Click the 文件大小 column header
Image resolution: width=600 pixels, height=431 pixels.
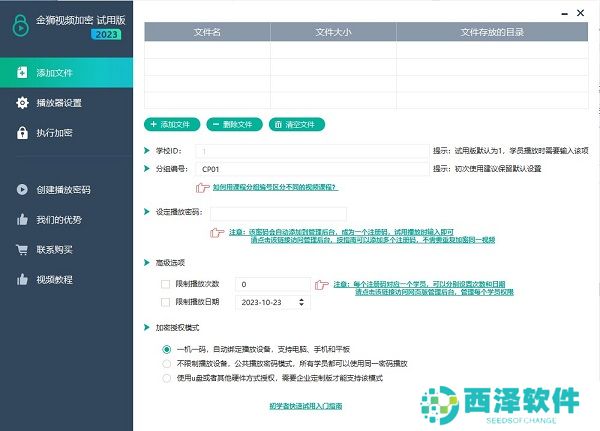[333, 32]
